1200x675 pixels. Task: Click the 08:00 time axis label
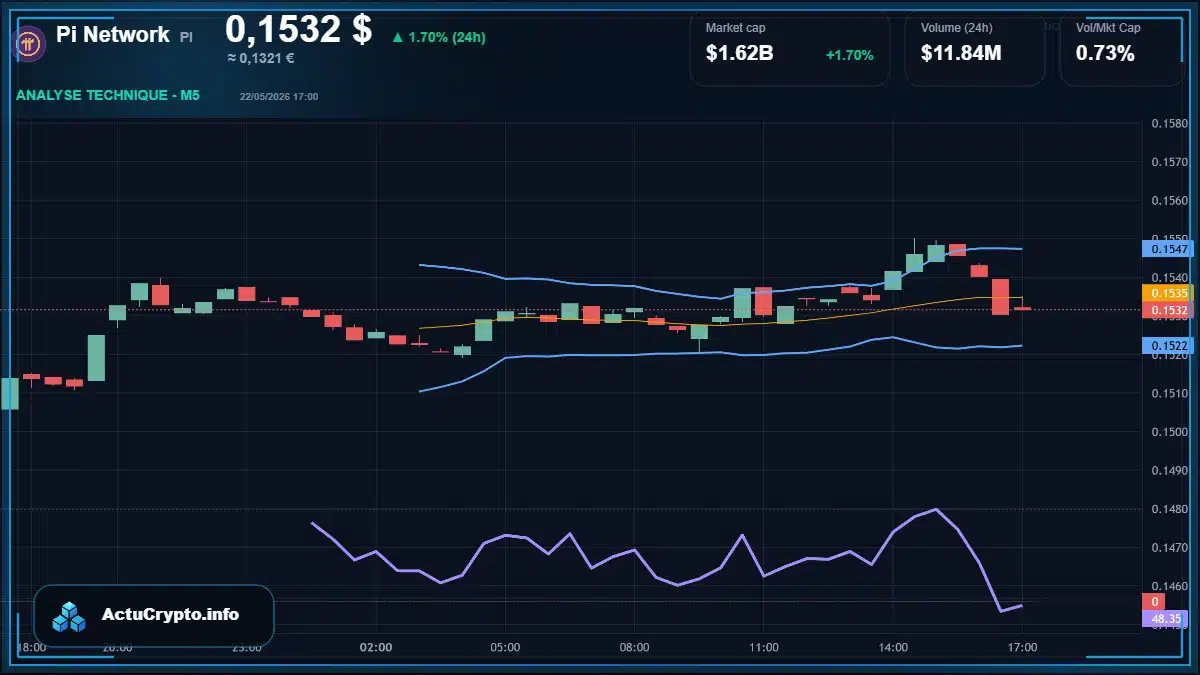(x=634, y=647)
